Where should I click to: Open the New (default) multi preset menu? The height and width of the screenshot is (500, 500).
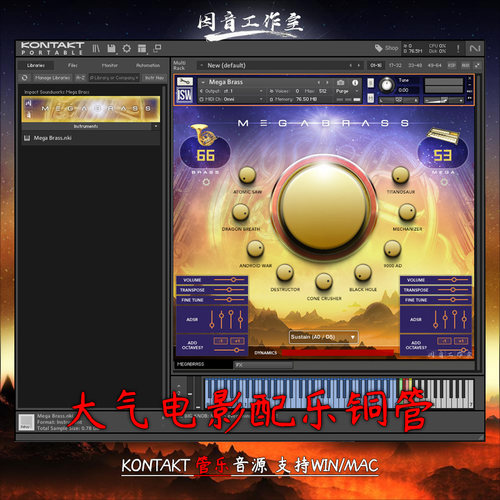[x=227, y=65]
